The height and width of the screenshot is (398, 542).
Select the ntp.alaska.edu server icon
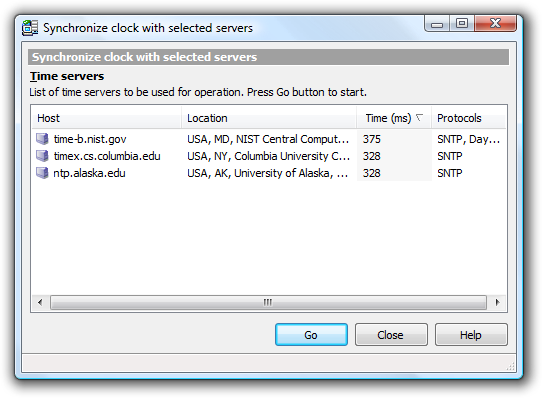[42, 173]
